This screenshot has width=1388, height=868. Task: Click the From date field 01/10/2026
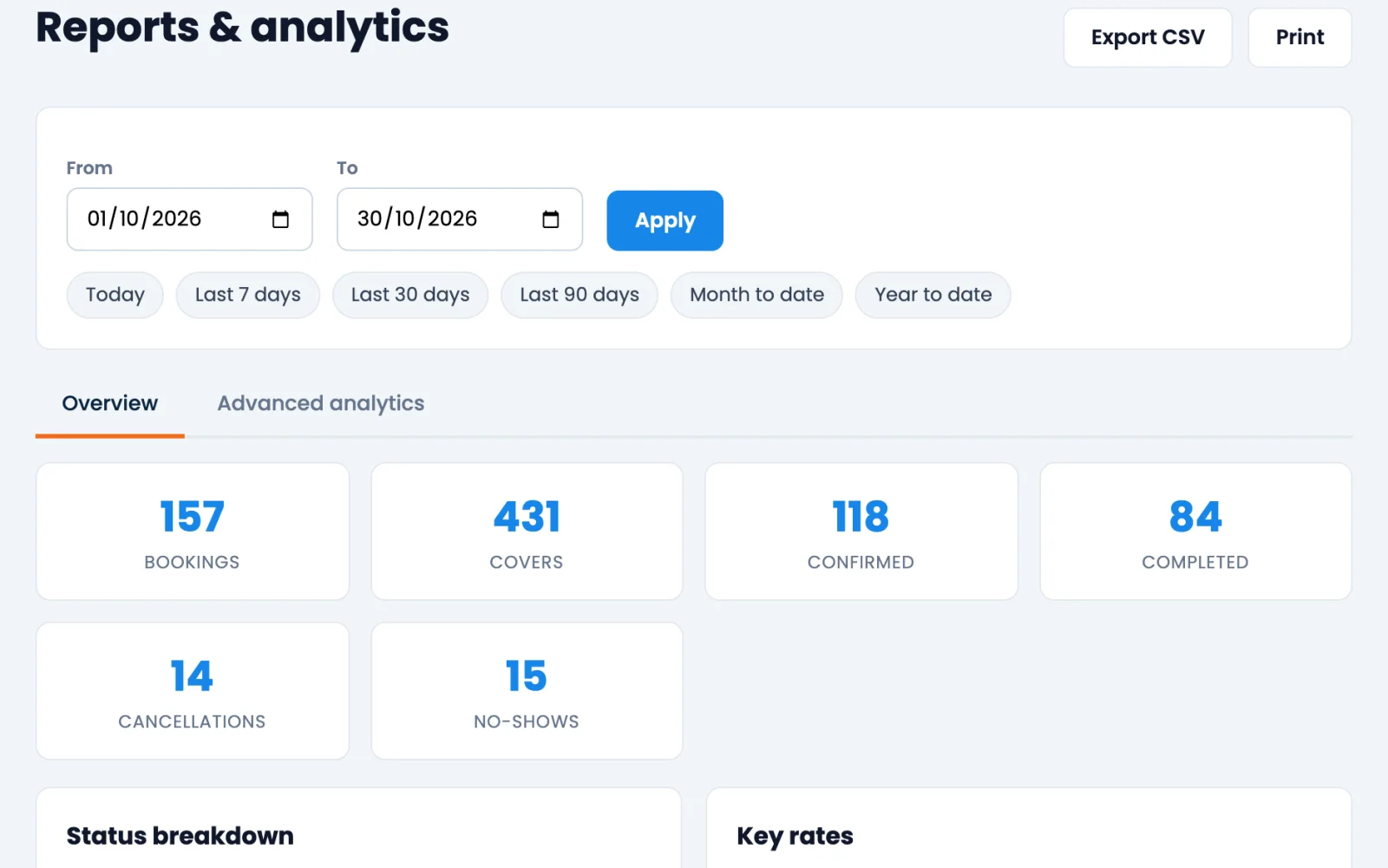pyautogui.click(x=189, y=219)
